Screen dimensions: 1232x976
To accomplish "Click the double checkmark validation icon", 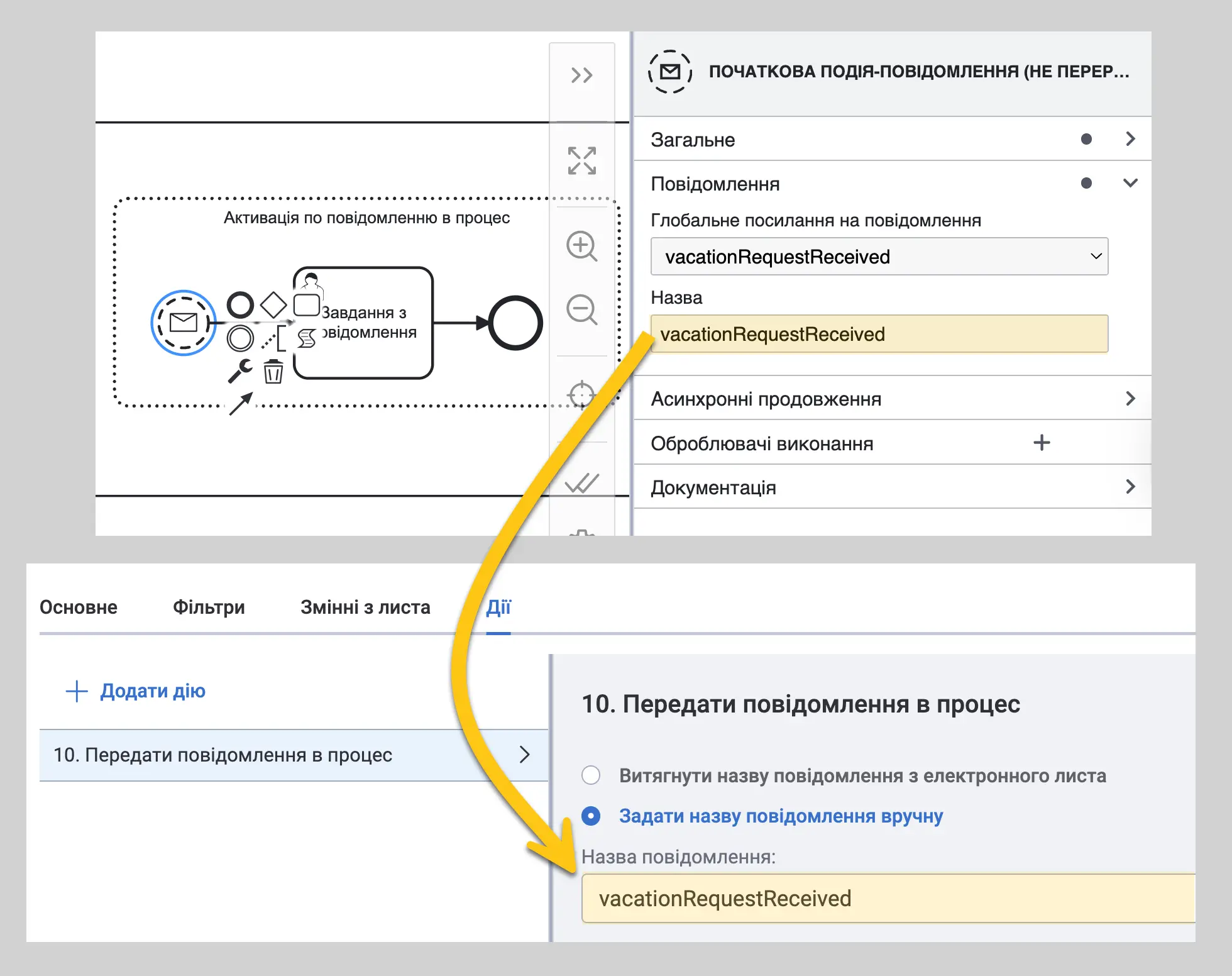I will click(581, 483).
